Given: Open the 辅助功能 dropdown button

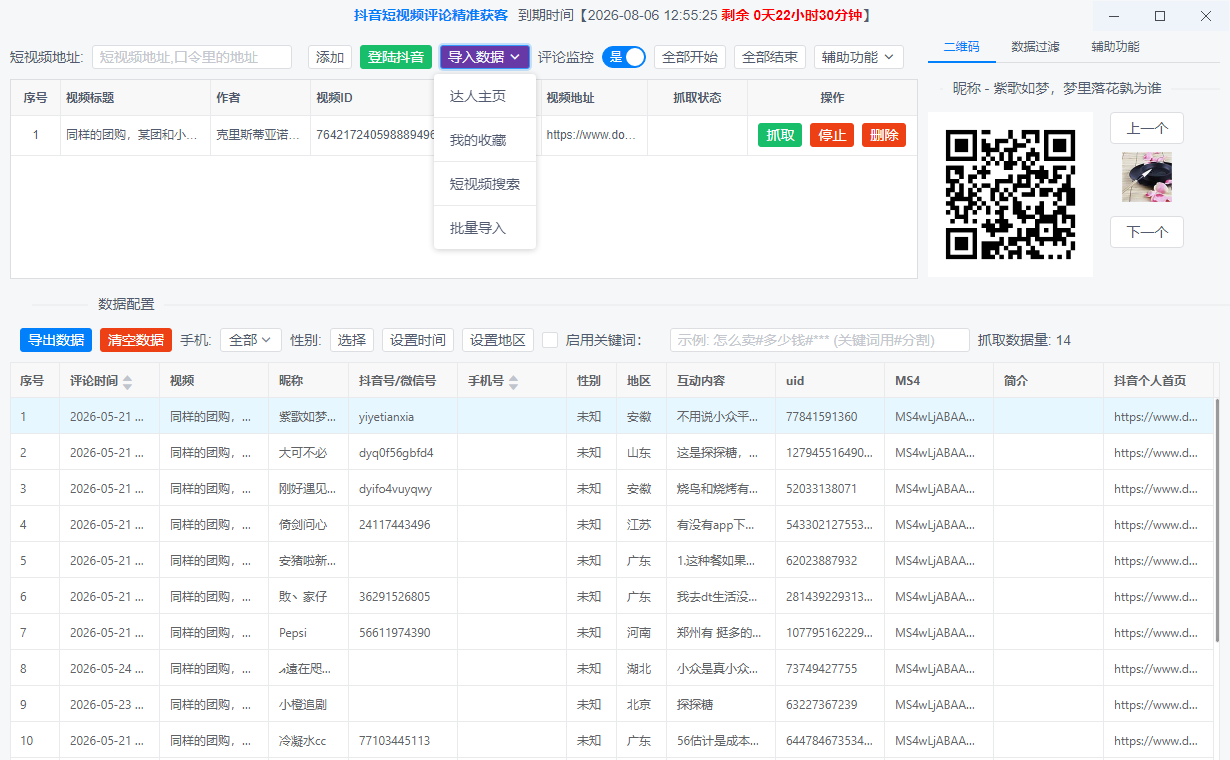Looking at the screenshot, I should tap(859, 57).
